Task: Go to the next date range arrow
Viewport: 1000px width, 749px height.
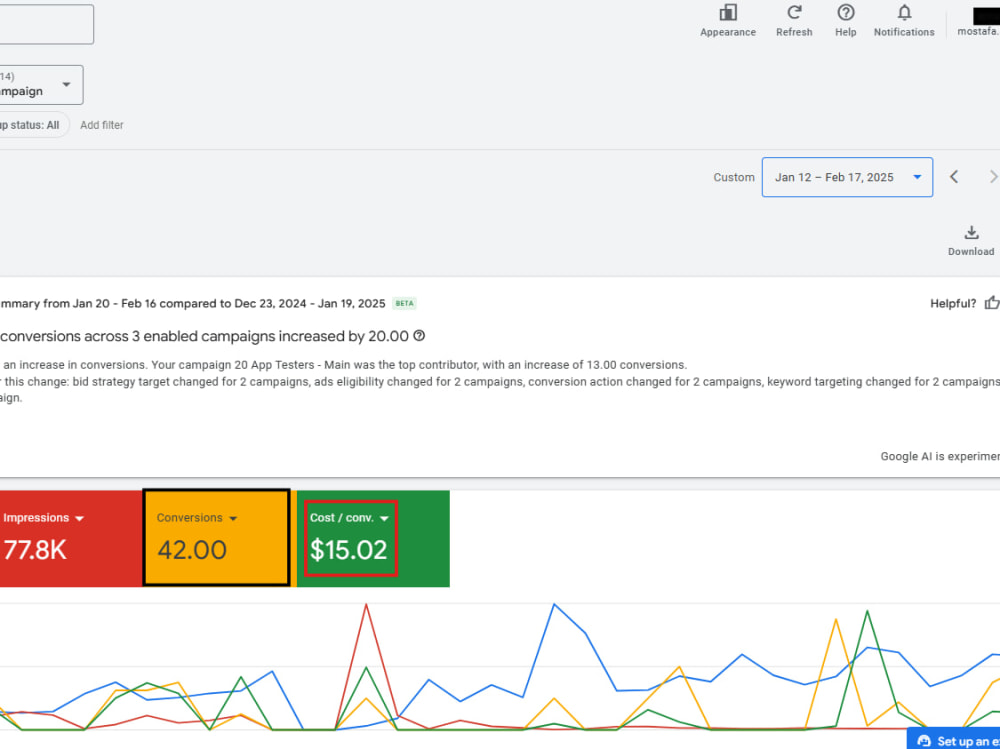Action: pyautogui.click(x=993, y=177)
